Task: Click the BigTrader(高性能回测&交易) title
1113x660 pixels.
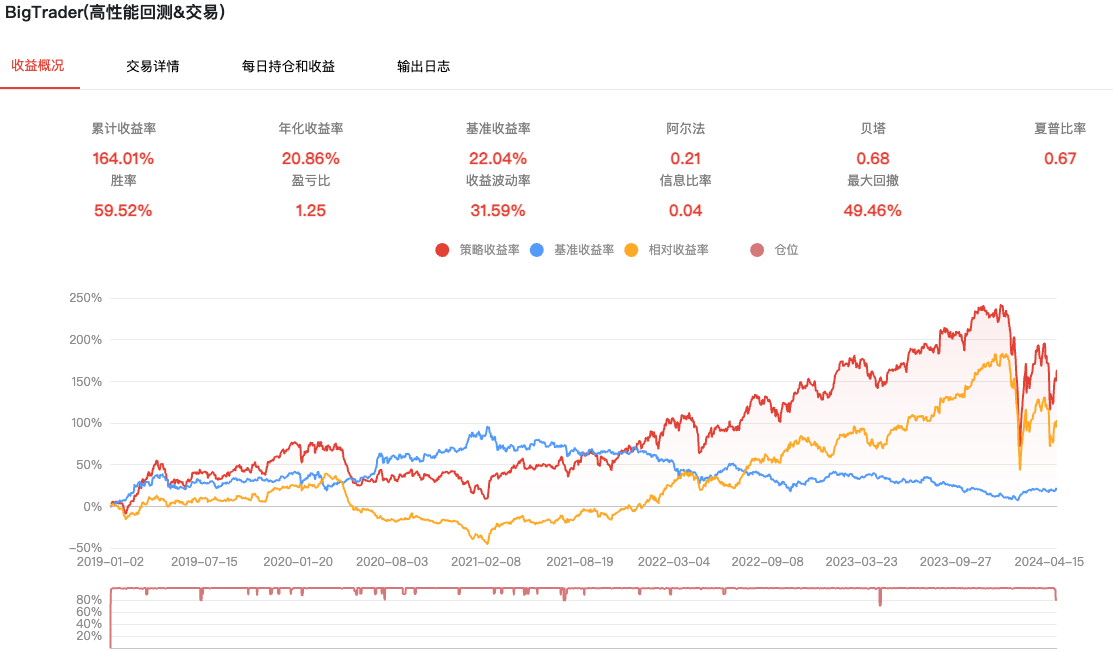Action: click(115, 13)
